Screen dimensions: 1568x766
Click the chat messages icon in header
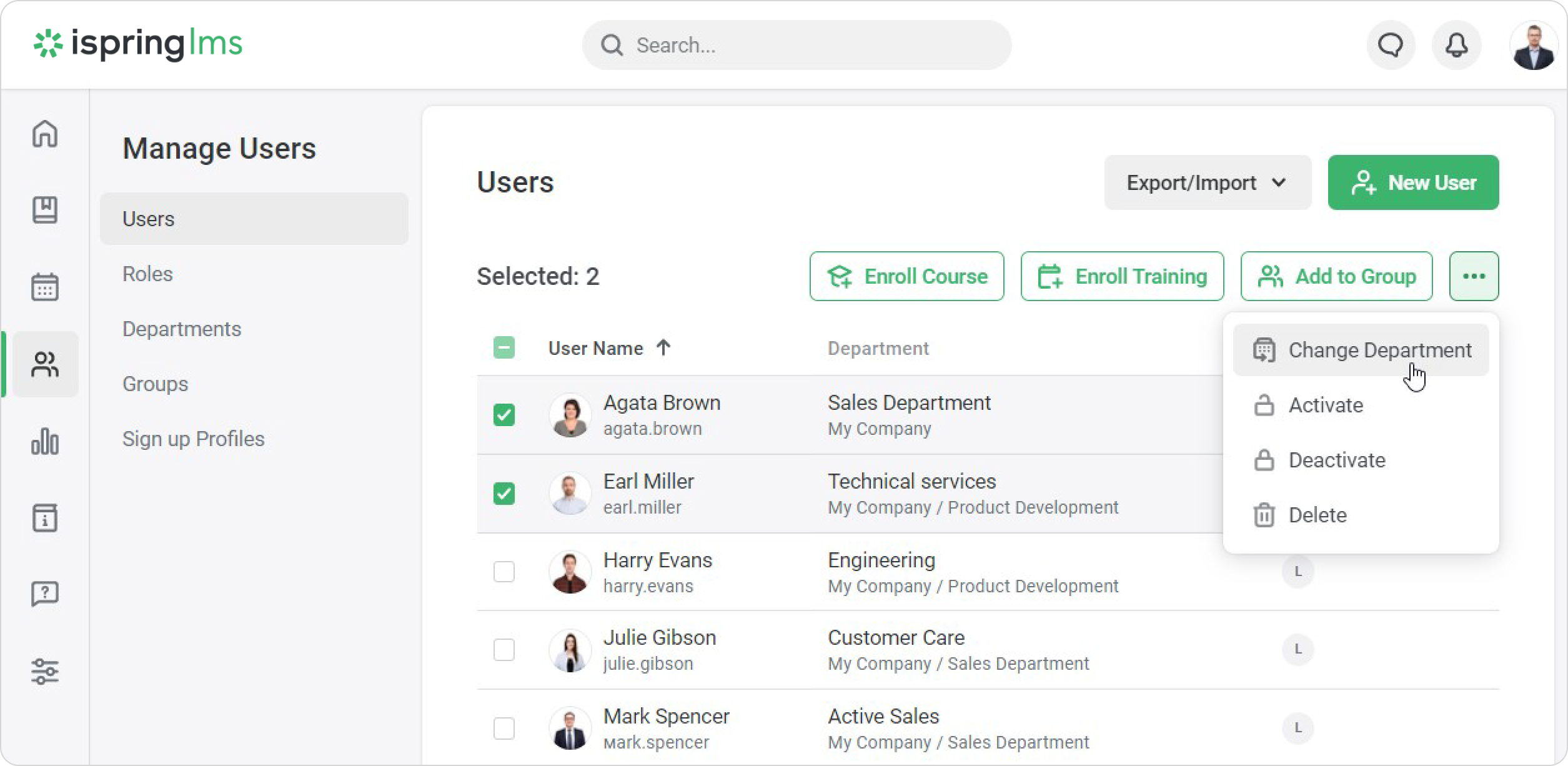click(1391, 45)
